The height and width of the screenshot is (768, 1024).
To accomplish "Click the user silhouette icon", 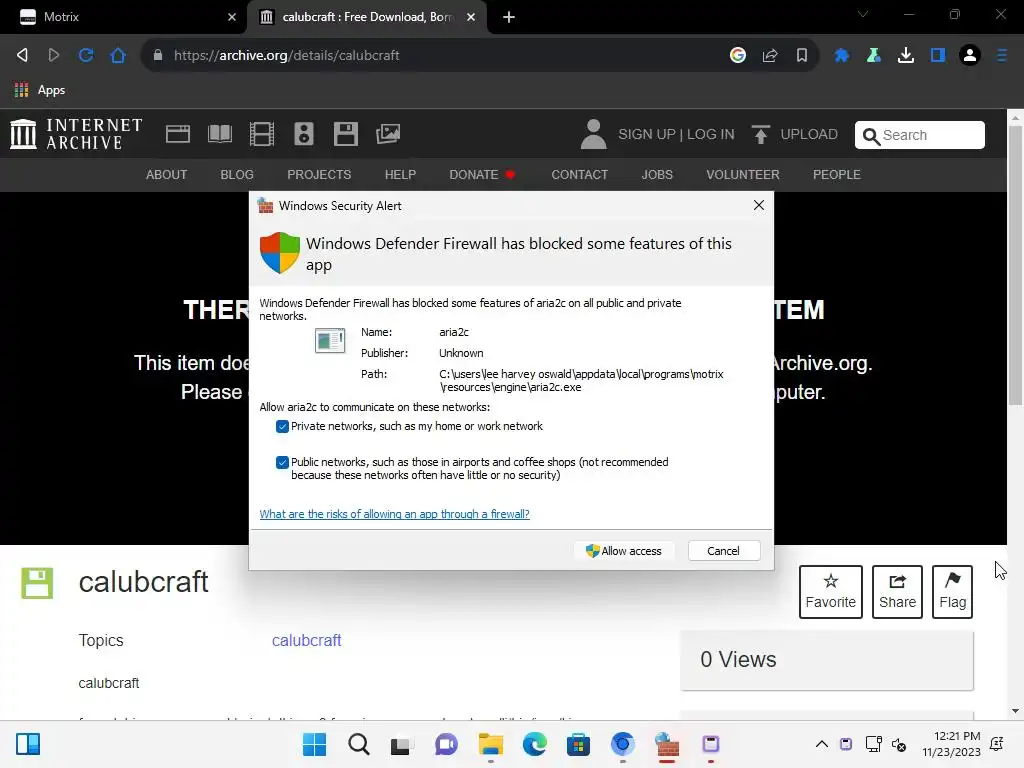I will pos(594,135).
